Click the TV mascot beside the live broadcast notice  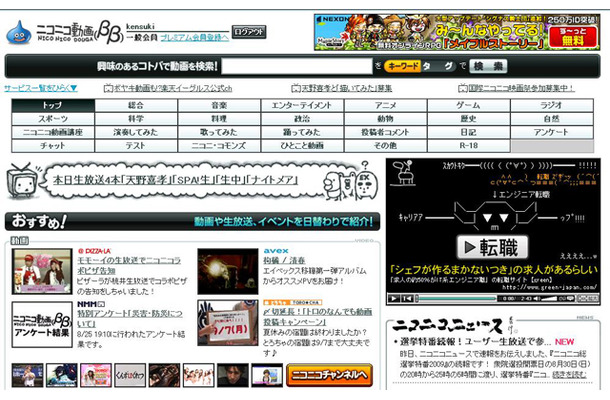[x=22, y=181]
